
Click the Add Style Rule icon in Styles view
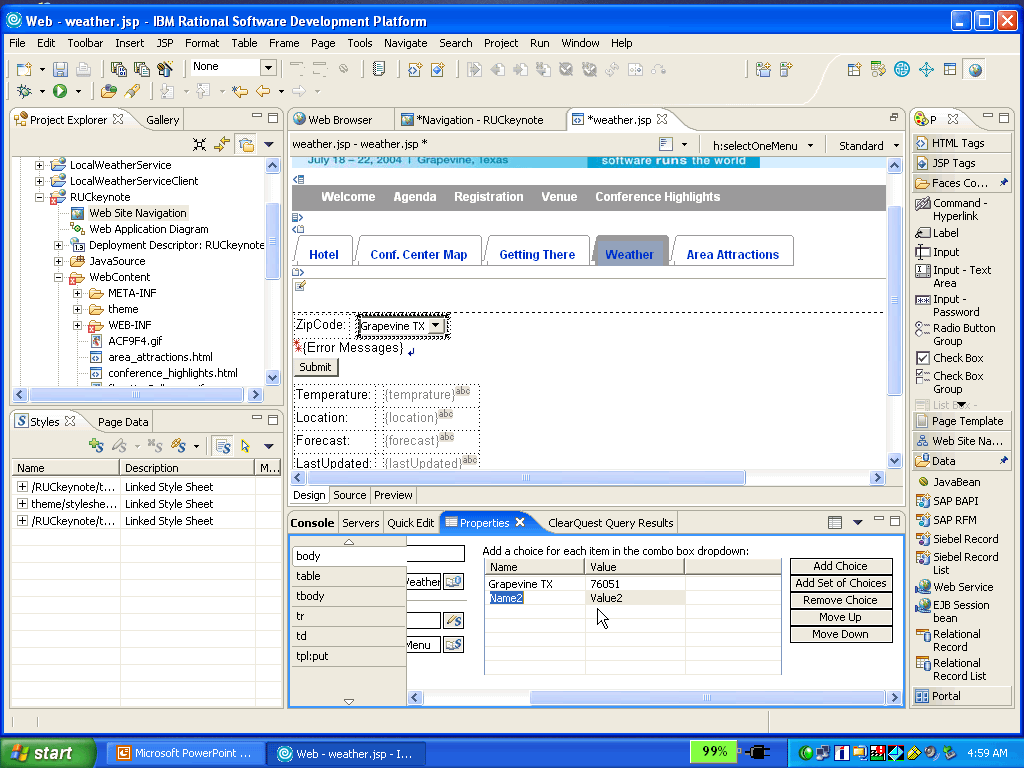pos(97,445)
